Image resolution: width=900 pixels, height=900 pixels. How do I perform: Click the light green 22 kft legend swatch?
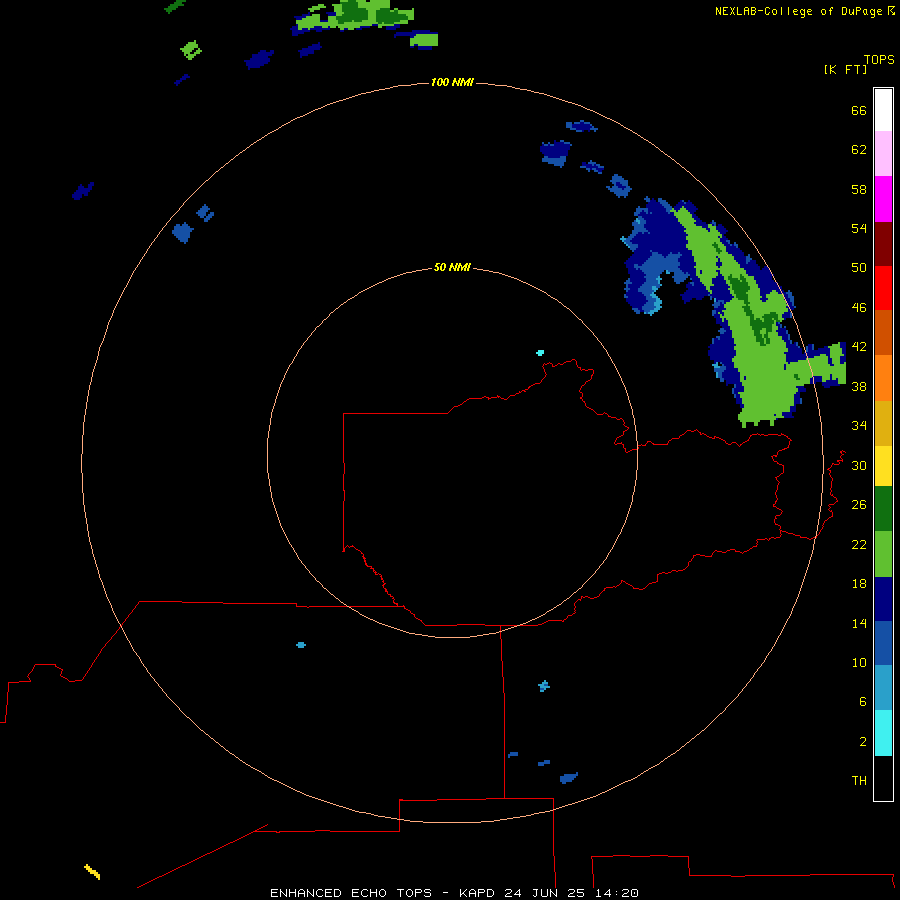click(883, 554)
